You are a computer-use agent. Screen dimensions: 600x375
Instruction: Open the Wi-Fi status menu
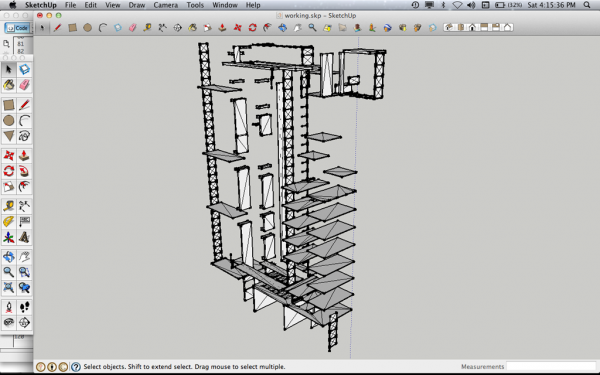[457, 5]
